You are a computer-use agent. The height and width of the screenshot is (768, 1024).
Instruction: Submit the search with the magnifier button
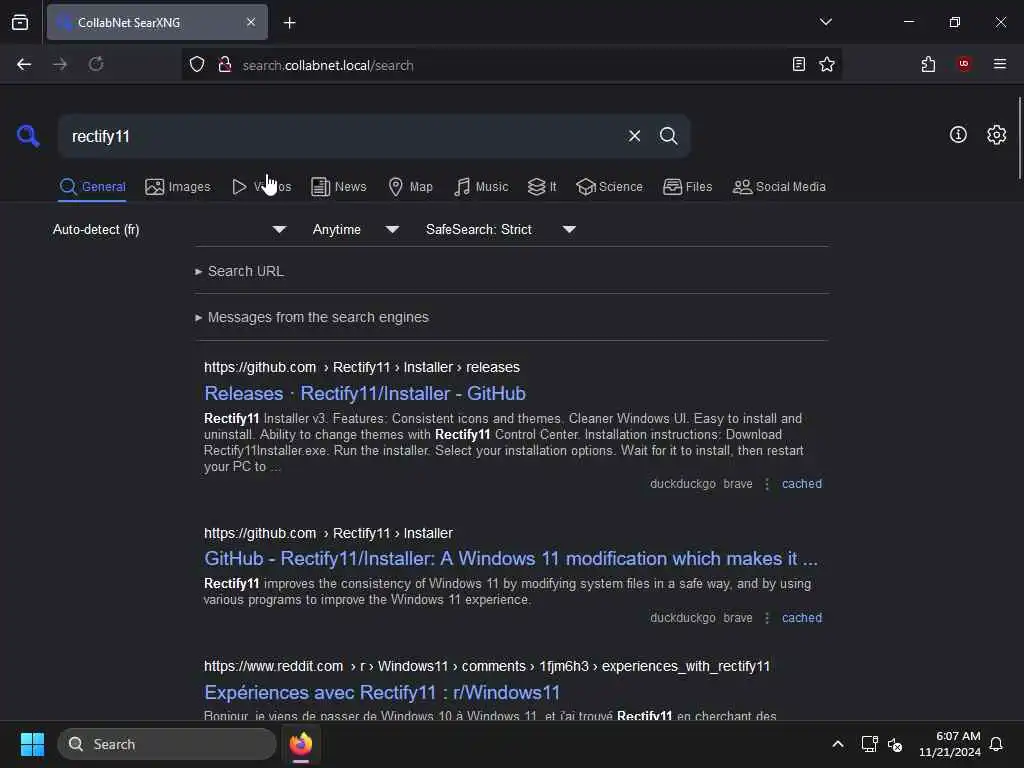[x=668, y=136]
